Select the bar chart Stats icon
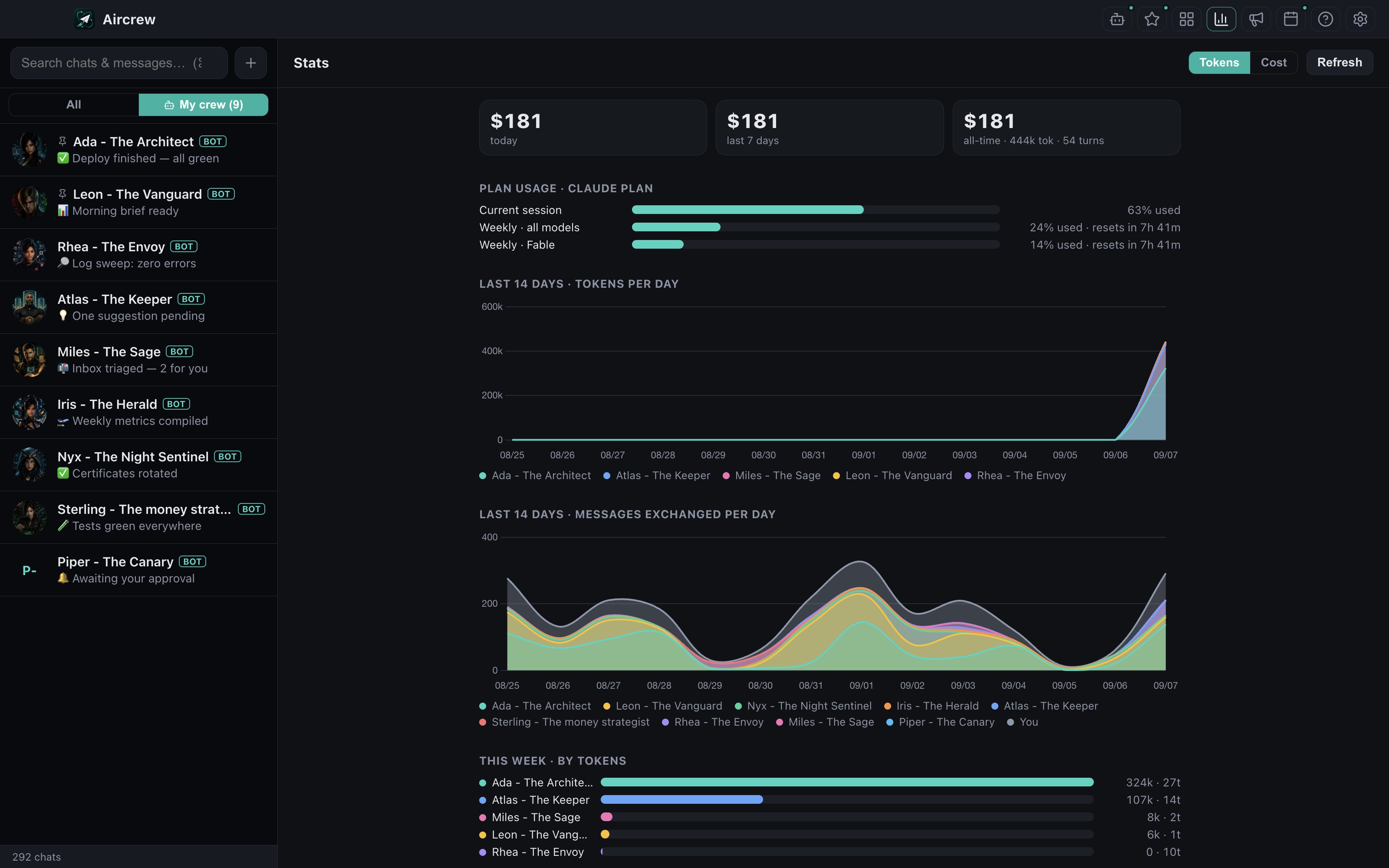The width and height of the screenshot is (1389, 868). point(1221,19)
